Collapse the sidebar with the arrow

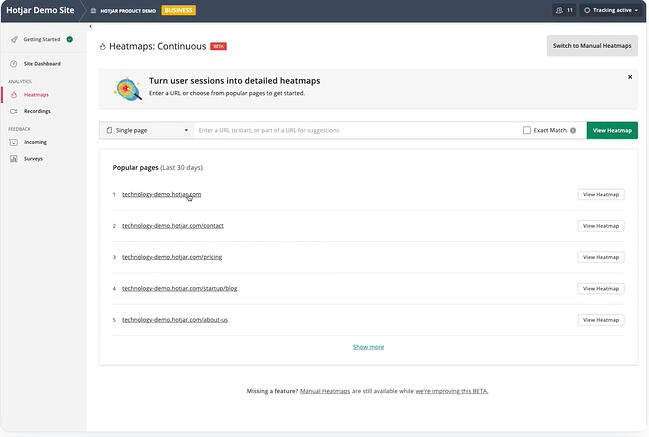pyautogui.click(x=90, y=26)
